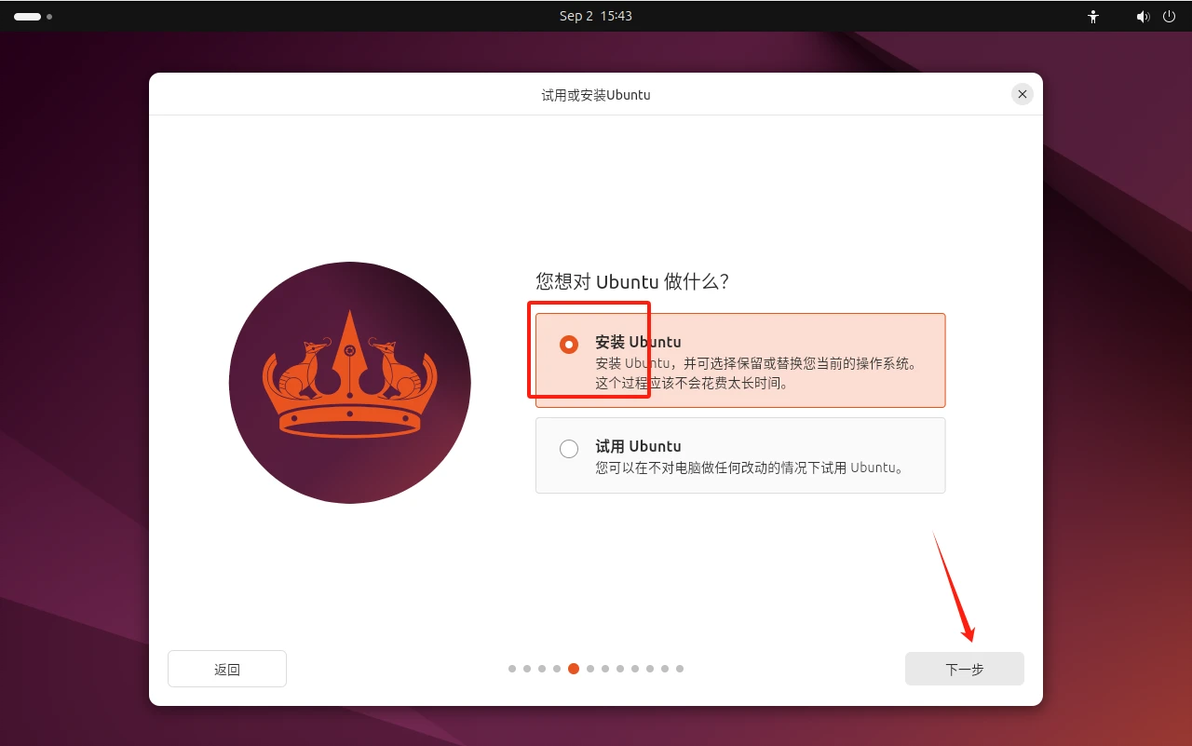Open the volume icon in top bar

point(1143,16)
